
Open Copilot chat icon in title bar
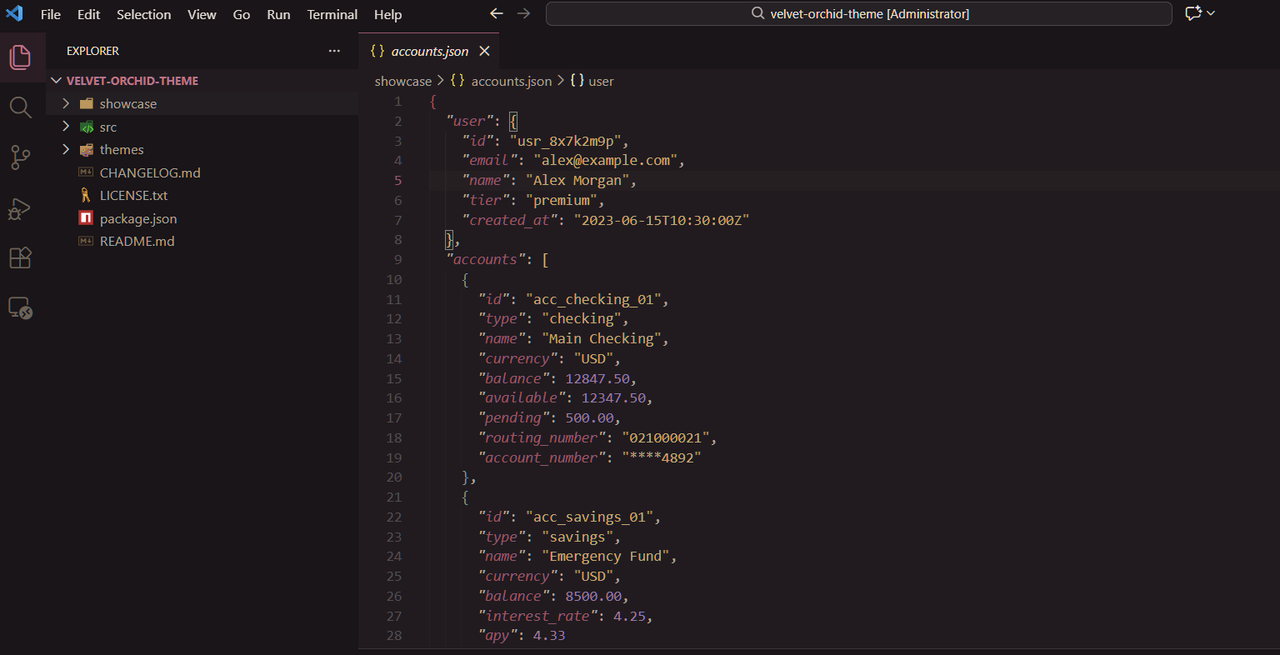click(1192, 14)
